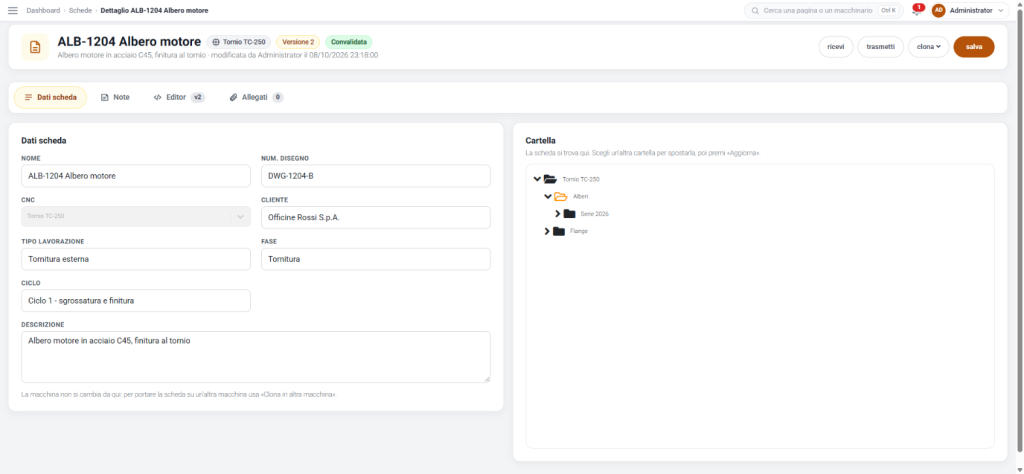
Task: Click the AD user avatar
Action: click(x=938, y=10)
